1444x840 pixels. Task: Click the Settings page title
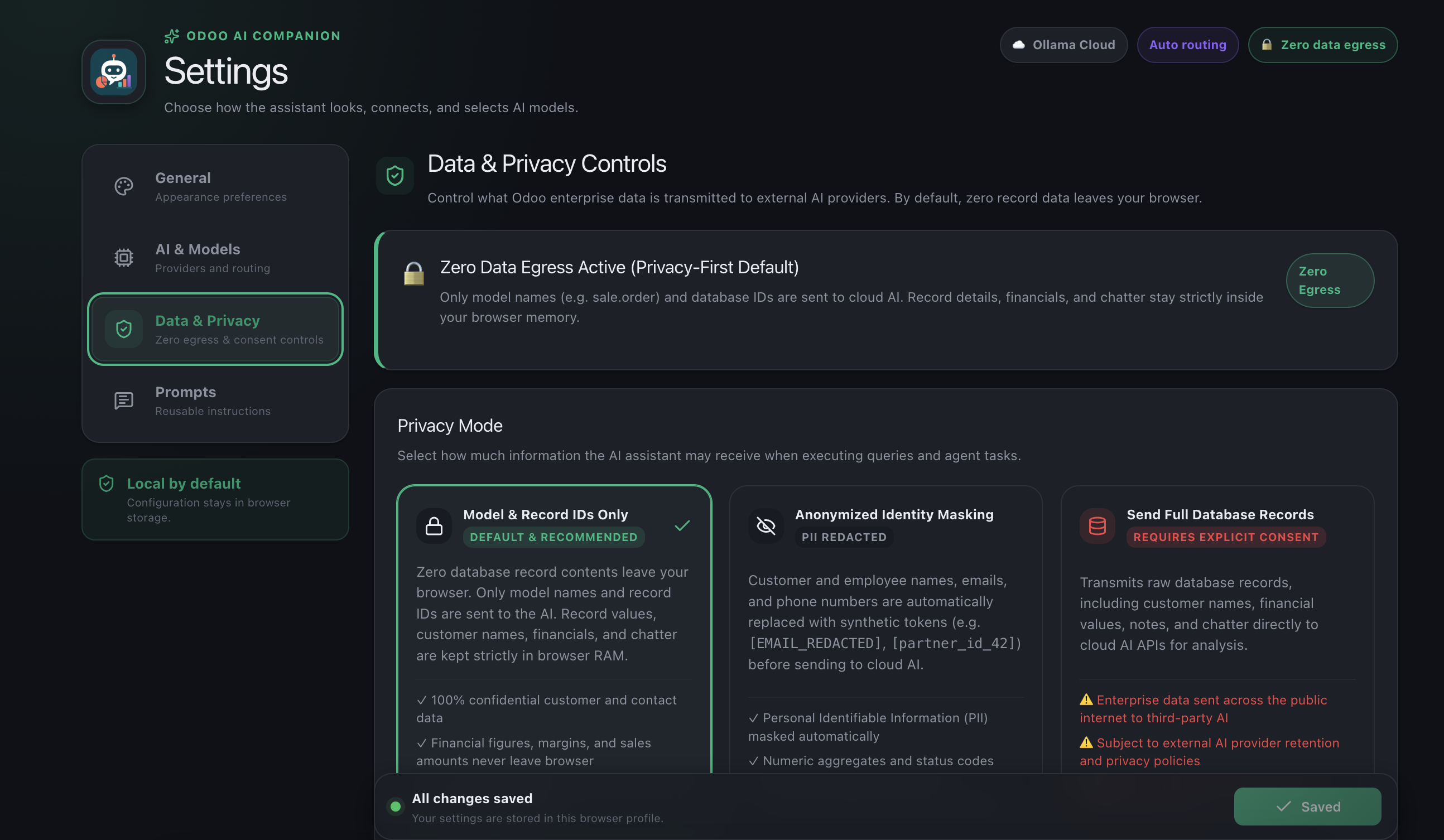coord(226,71)
